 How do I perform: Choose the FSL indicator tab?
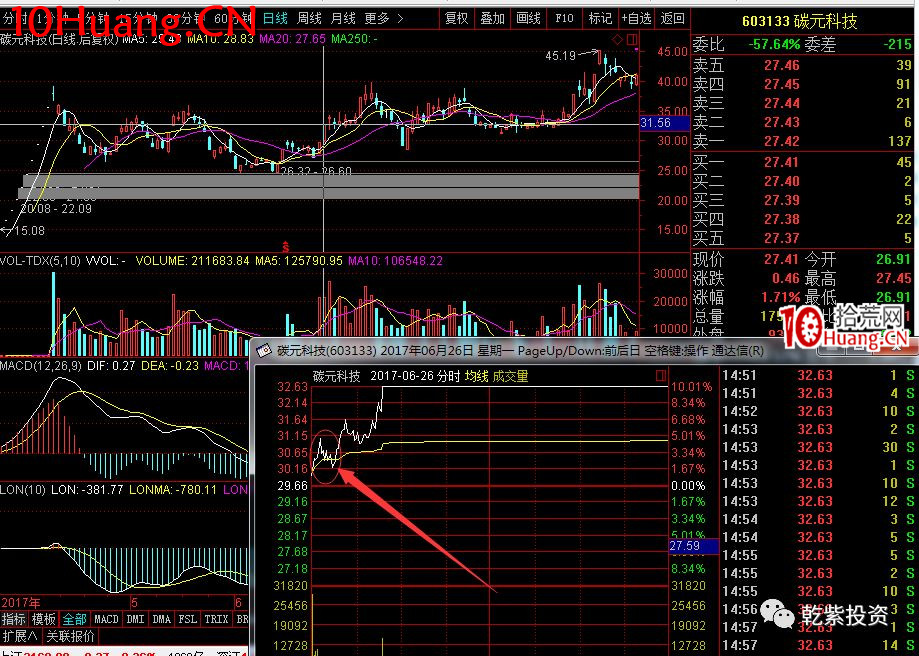[x=188, y=619]
